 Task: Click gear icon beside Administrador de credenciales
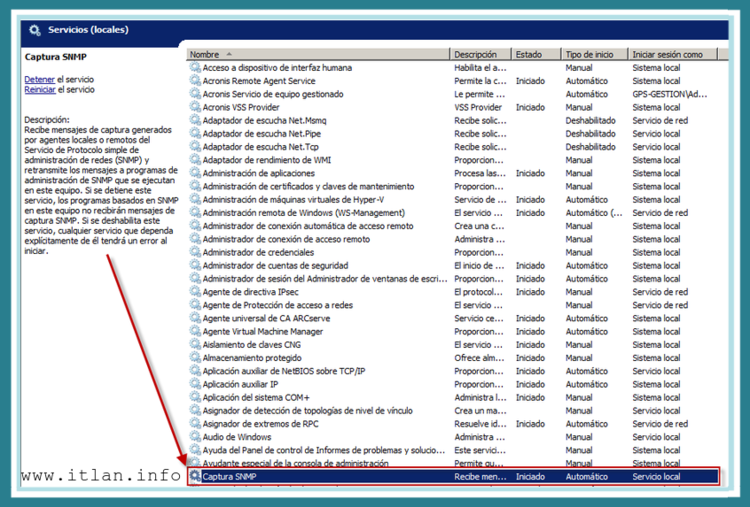pos(195,252)
